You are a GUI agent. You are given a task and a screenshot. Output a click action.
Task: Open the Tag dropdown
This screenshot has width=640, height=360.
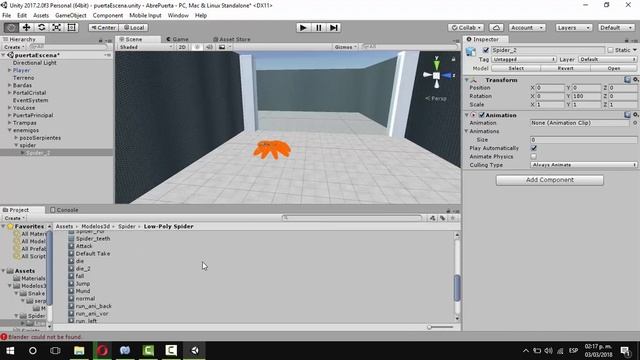(x=524, y=59)
